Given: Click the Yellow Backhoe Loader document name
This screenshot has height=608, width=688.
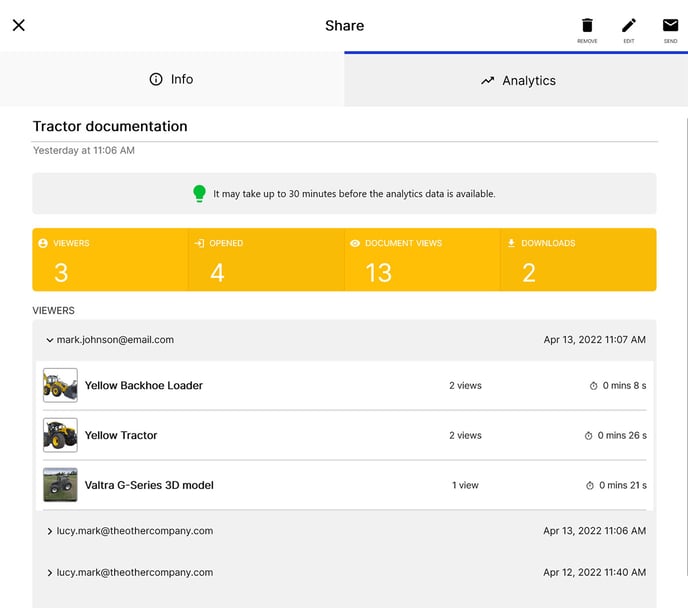Looking at the screenshot, I should click(x=143, y=386).
